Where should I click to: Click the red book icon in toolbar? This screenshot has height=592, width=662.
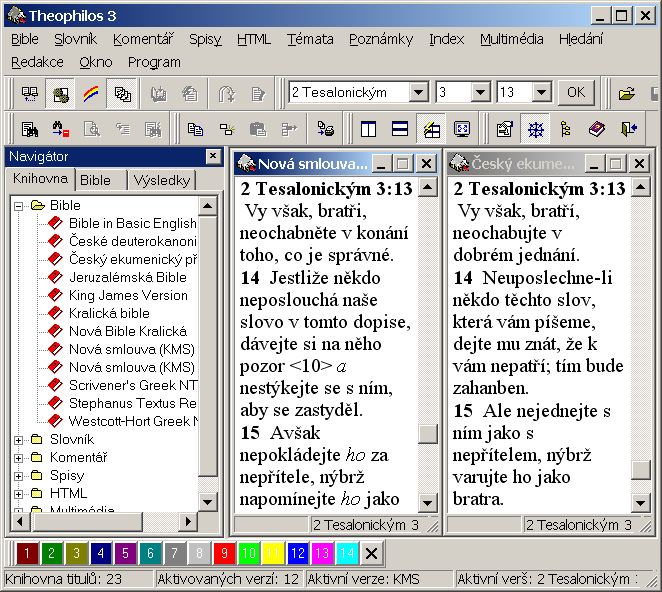coord(597,129)
